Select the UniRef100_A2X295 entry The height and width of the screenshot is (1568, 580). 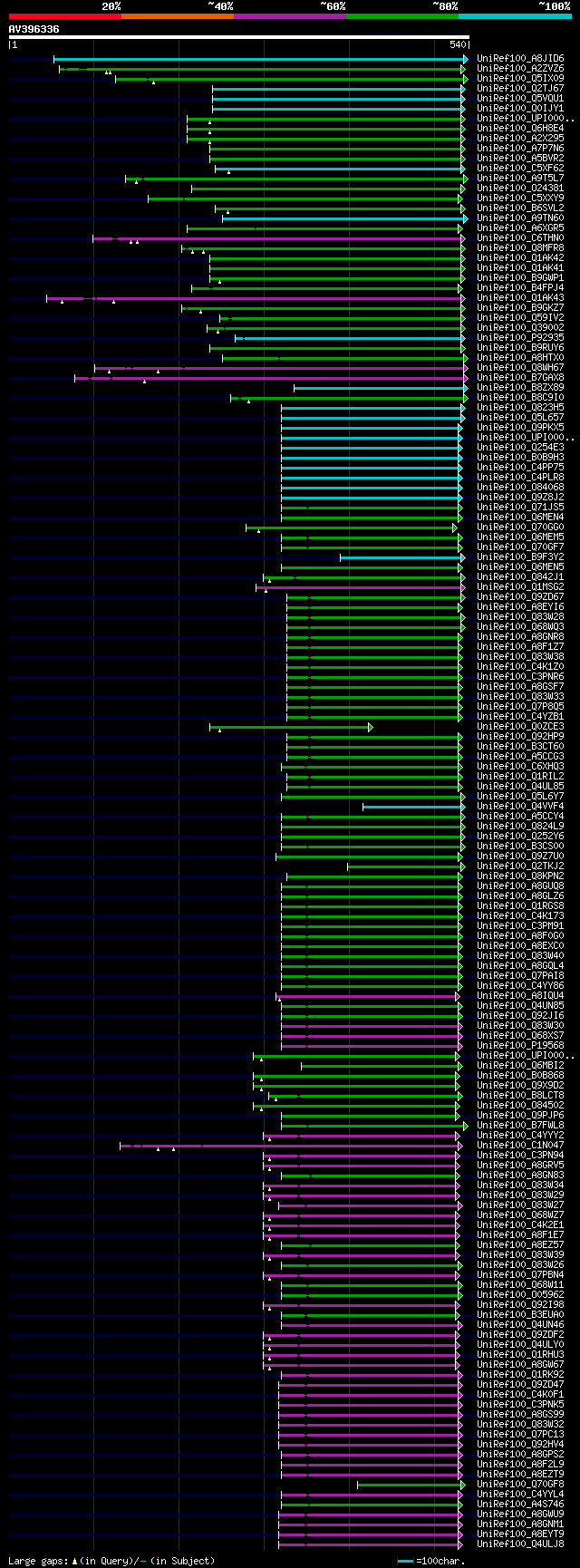click(x=520, y=139)
